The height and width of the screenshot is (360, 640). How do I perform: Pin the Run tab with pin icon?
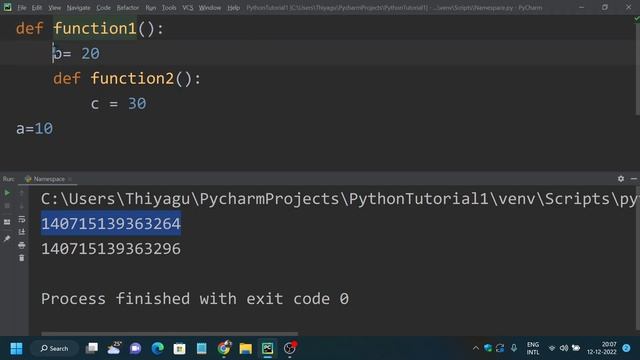[x=7, y=238]
